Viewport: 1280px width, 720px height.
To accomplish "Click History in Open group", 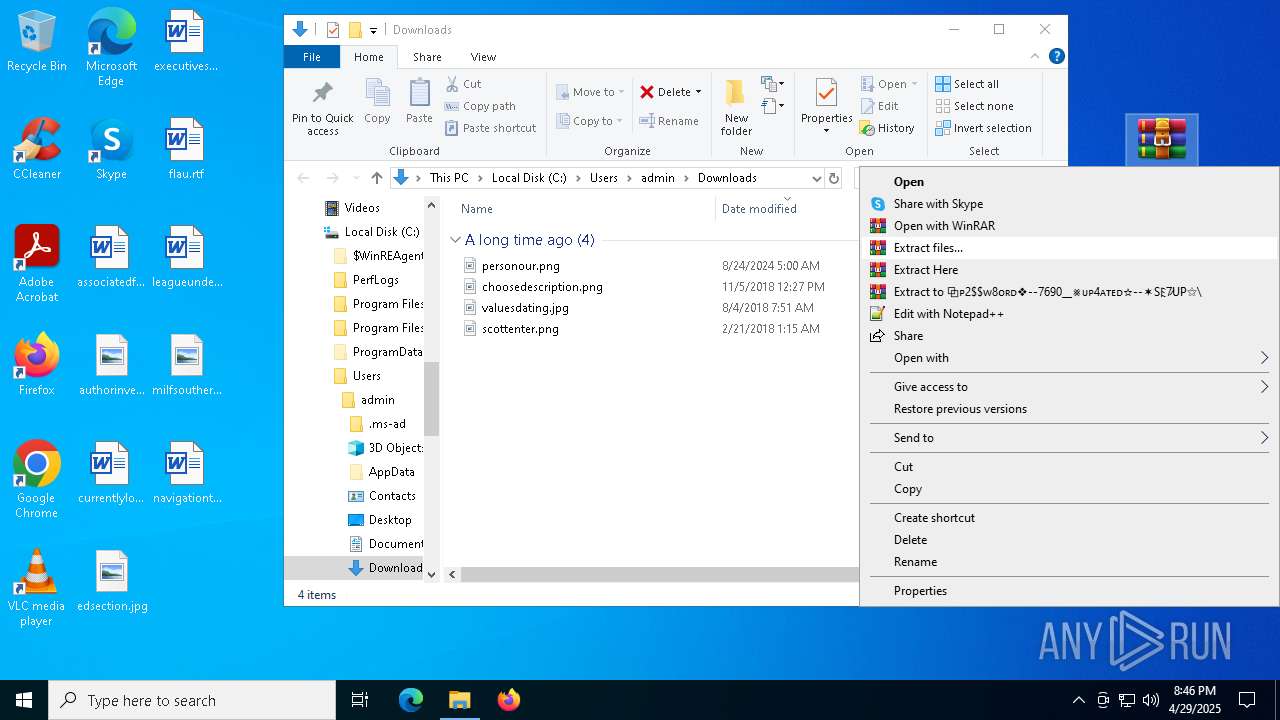I will coord(887,128).
